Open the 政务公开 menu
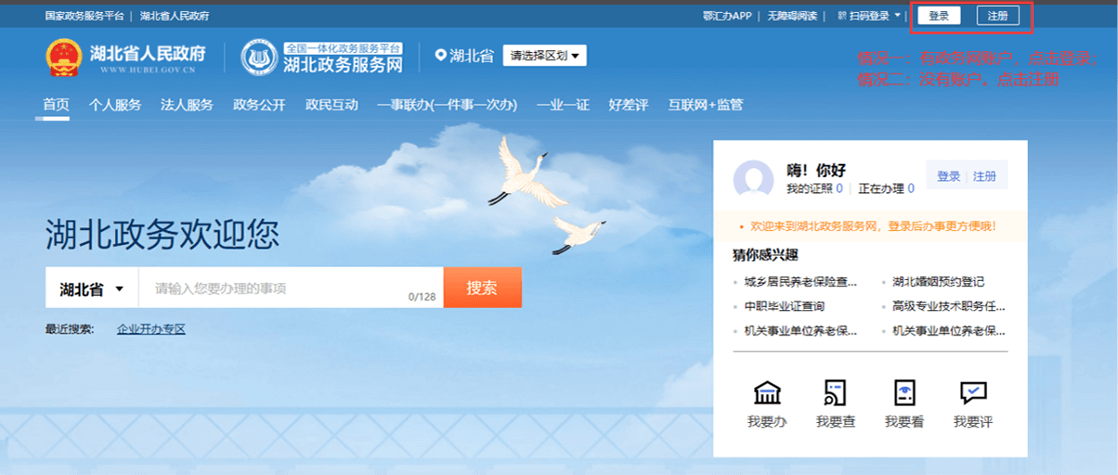 coord(260,105)
